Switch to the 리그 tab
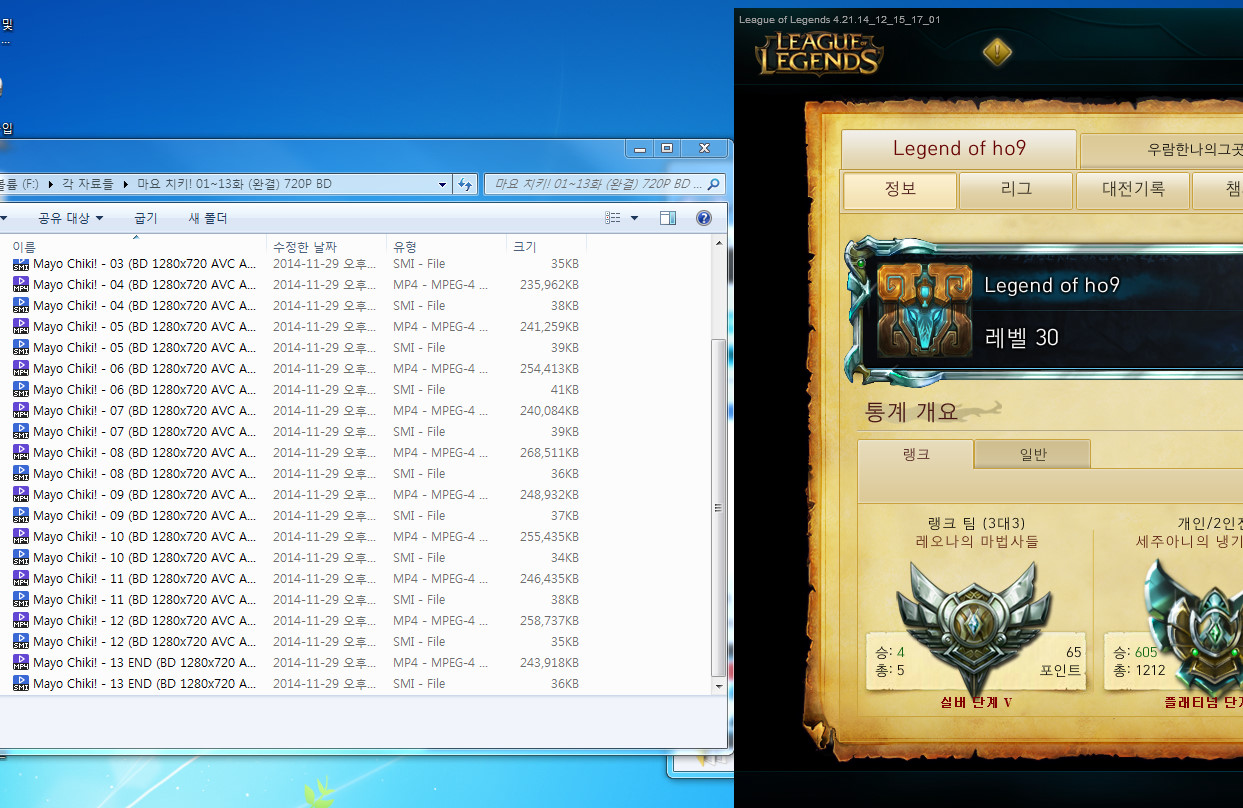Screen dimensions: 1243x808 pyautogui.click(x=1016, y=189)
